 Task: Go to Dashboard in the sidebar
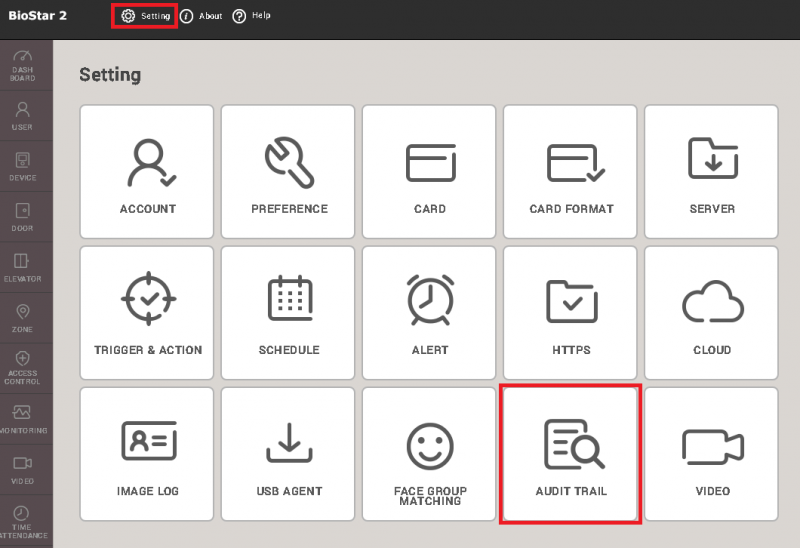23,65
